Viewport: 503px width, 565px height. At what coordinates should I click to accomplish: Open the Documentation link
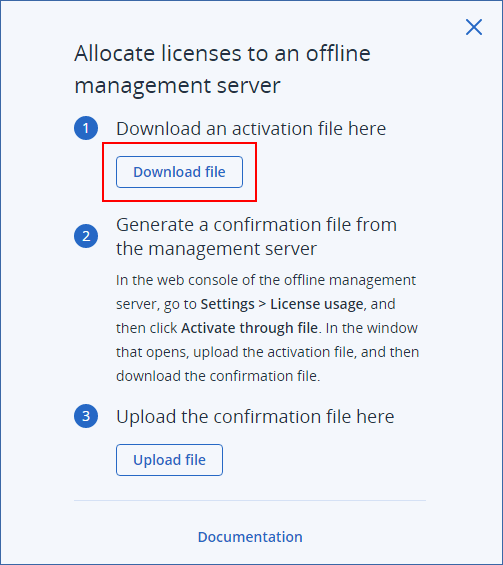(x=250, y=537)
